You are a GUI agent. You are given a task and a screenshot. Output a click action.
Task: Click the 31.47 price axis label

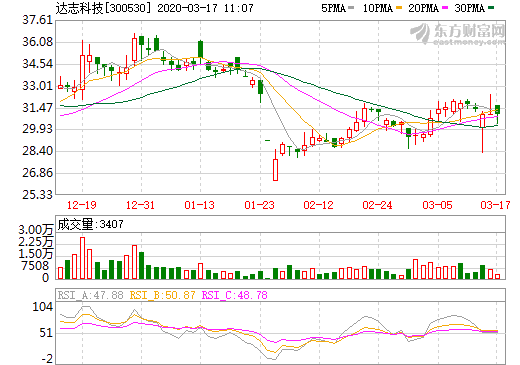pos(38,107)
